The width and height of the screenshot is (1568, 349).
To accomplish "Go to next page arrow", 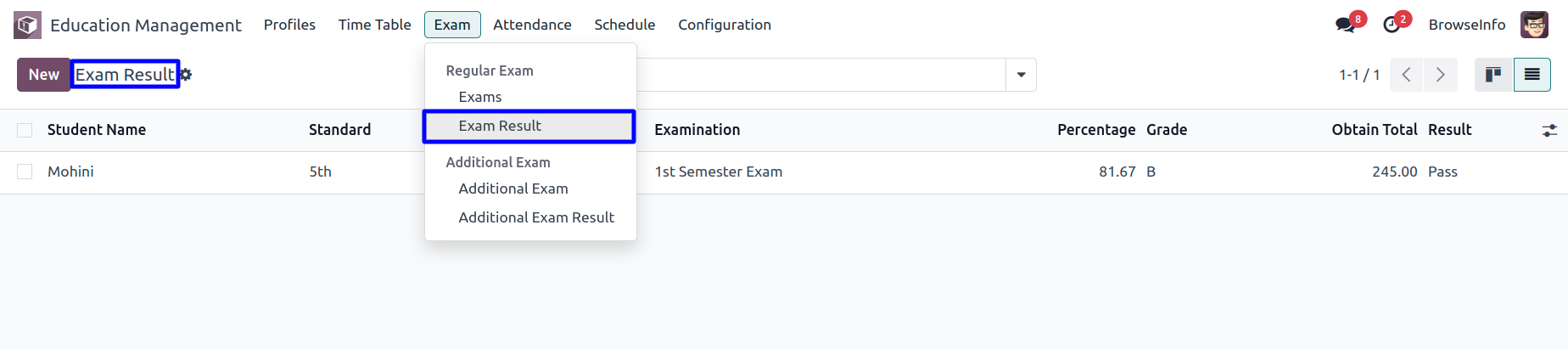I will coord(1441,75).
